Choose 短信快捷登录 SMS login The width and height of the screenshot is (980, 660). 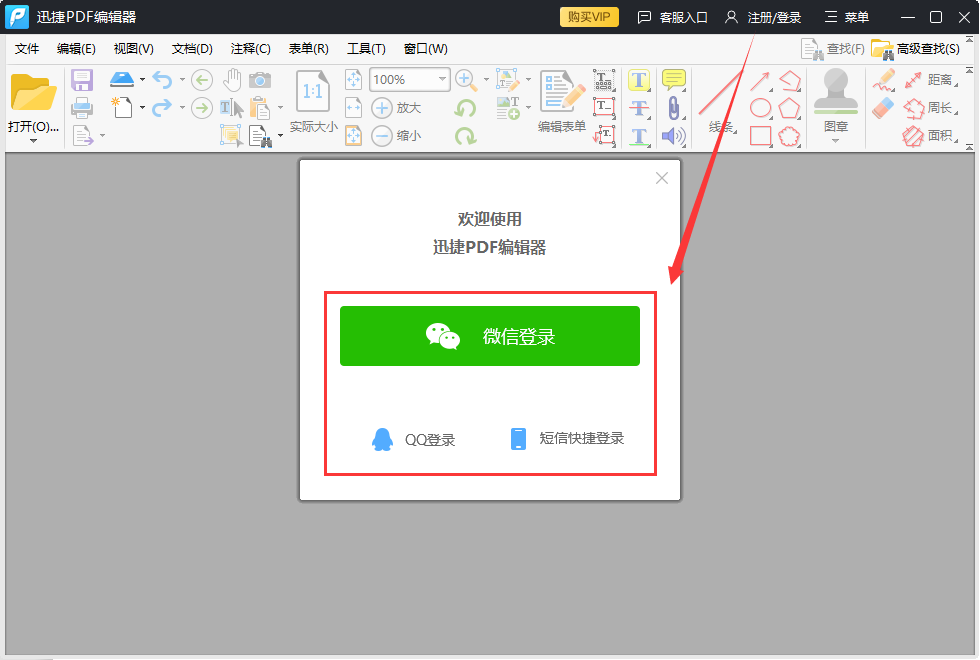(x=567, y=438)
